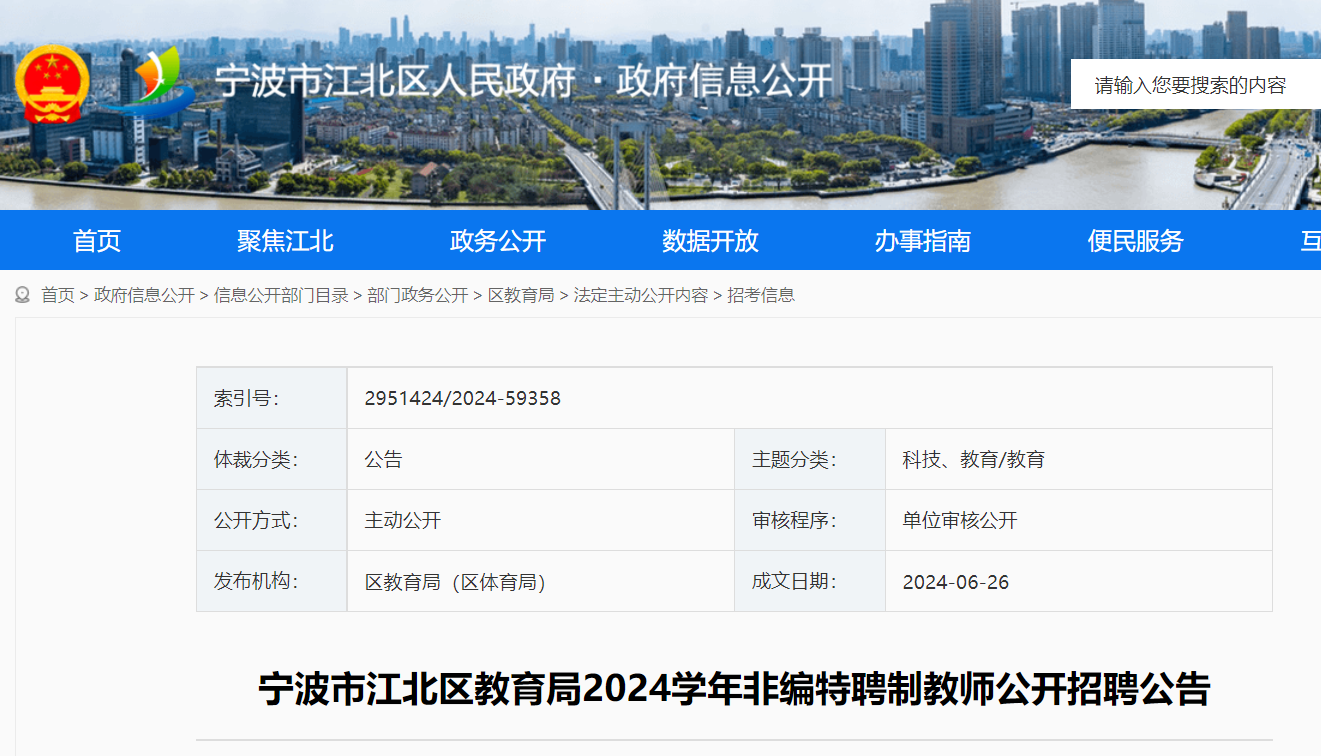Click the national emblem icon in header

pos(52,83)
